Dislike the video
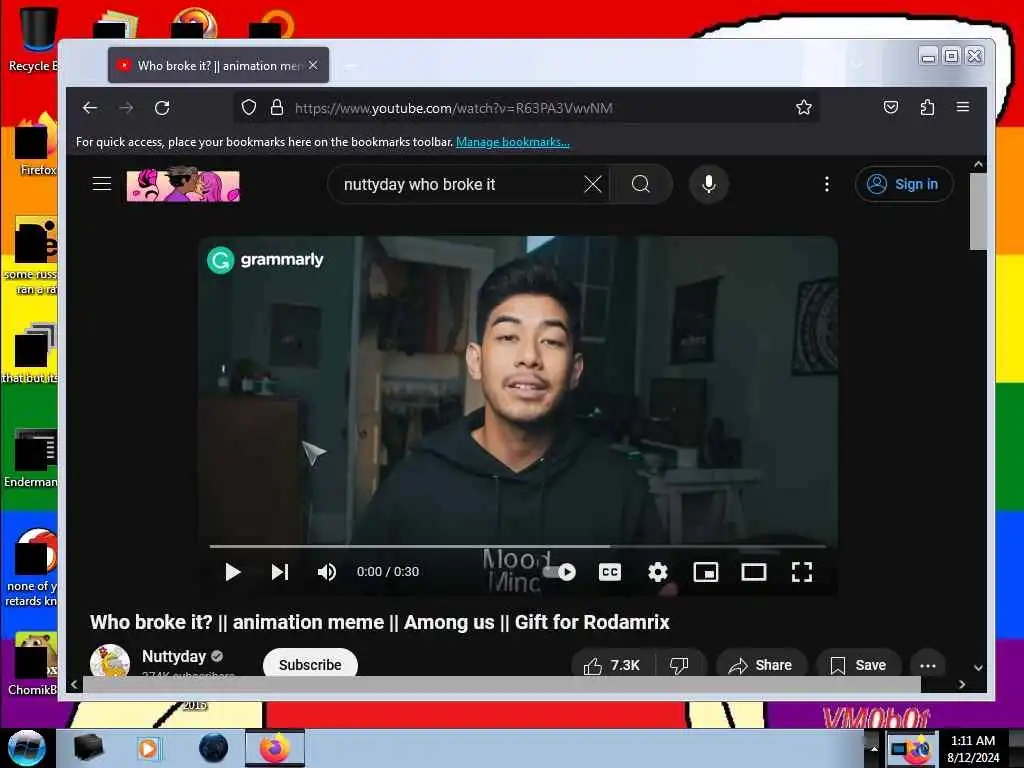This screenshot has height=768, width=1024. [x=679, y=665]
